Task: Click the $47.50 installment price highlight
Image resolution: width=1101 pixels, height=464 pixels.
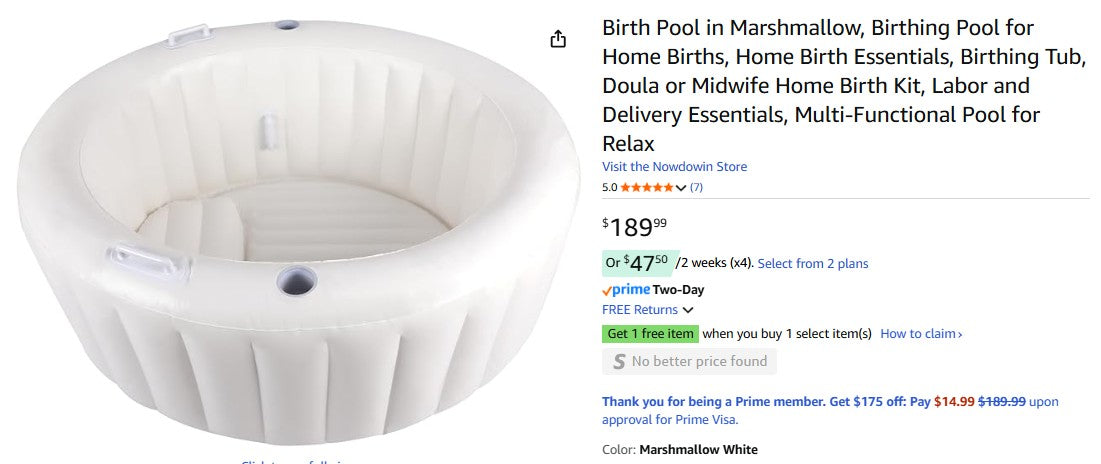Action: [x=640, y=263]
